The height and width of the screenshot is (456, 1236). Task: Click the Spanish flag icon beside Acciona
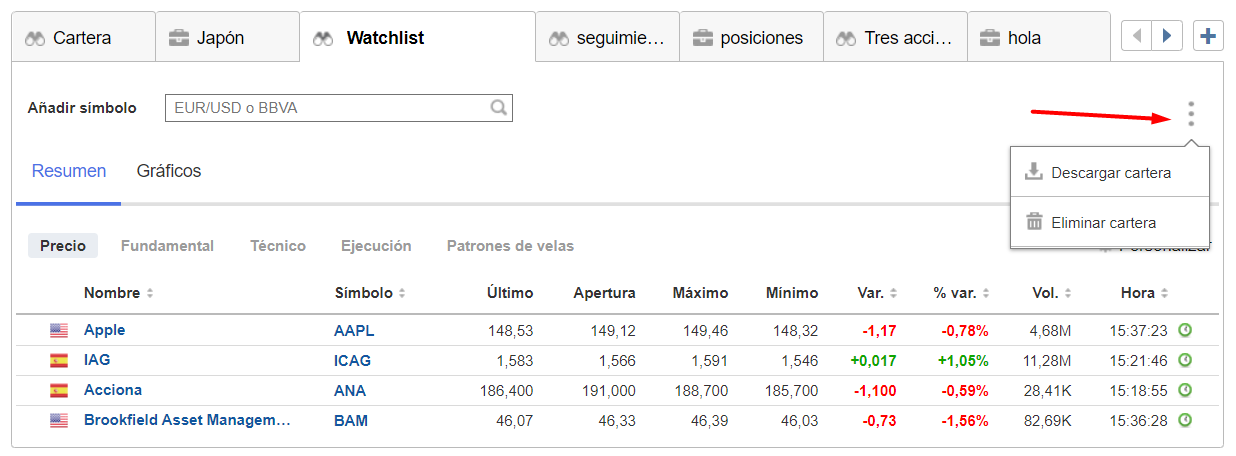pos(59,391)
